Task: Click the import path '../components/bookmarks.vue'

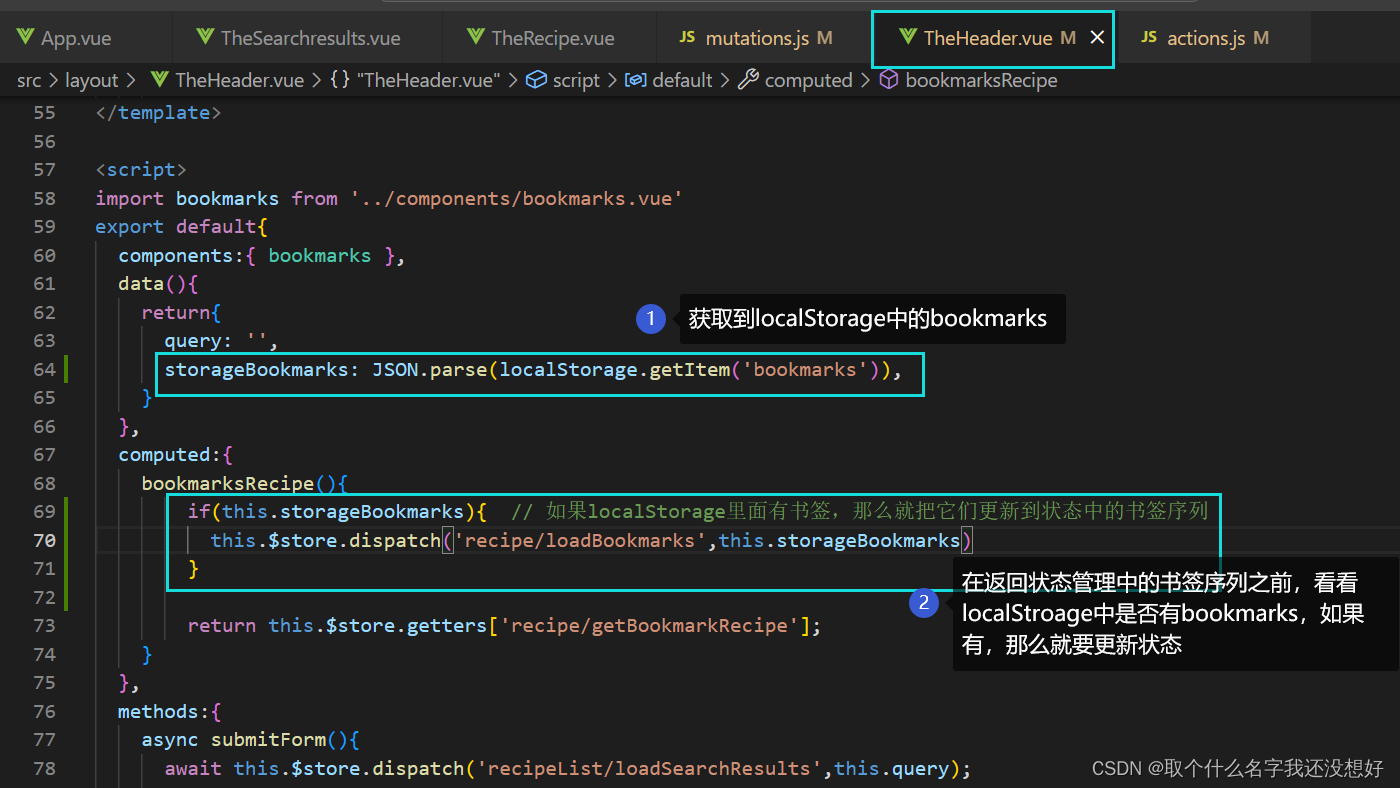Action: click(516, 198)
